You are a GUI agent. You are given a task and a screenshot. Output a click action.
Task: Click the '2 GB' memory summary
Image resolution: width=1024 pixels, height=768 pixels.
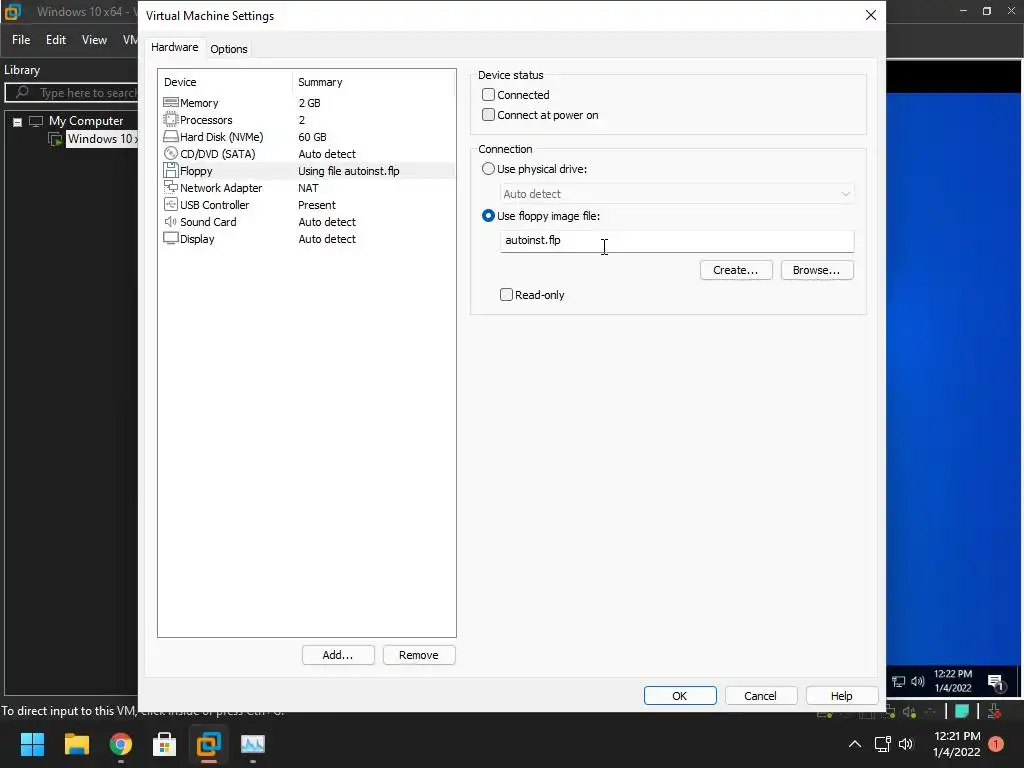coord(310,103)
